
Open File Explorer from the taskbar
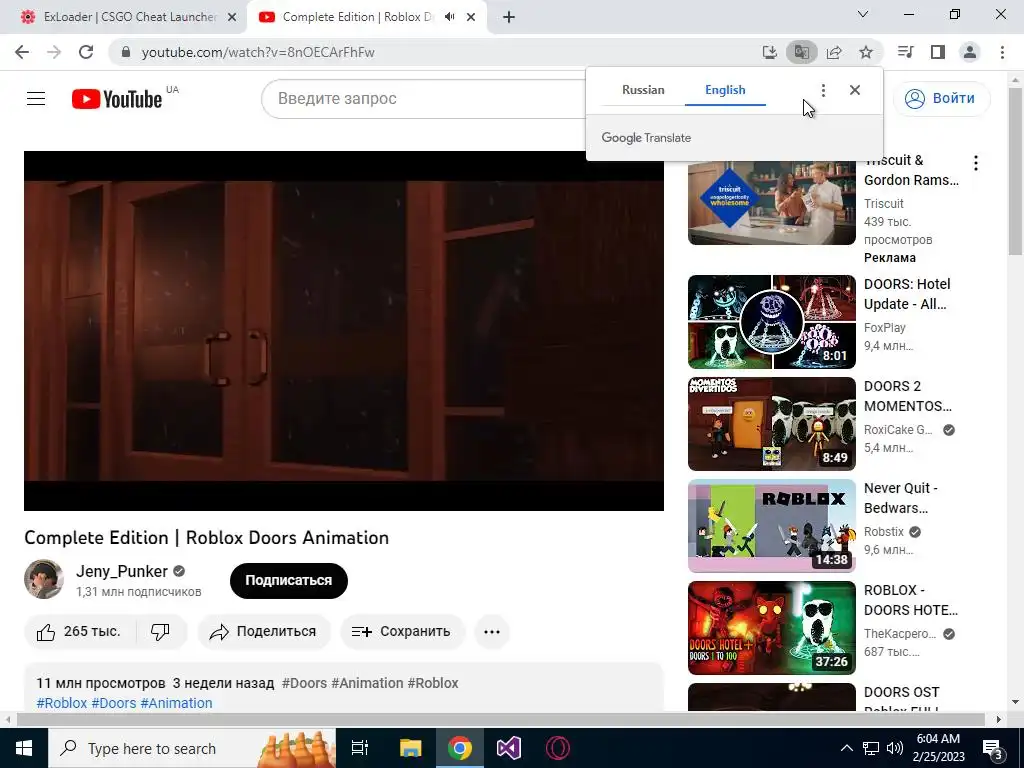point(411,748)
